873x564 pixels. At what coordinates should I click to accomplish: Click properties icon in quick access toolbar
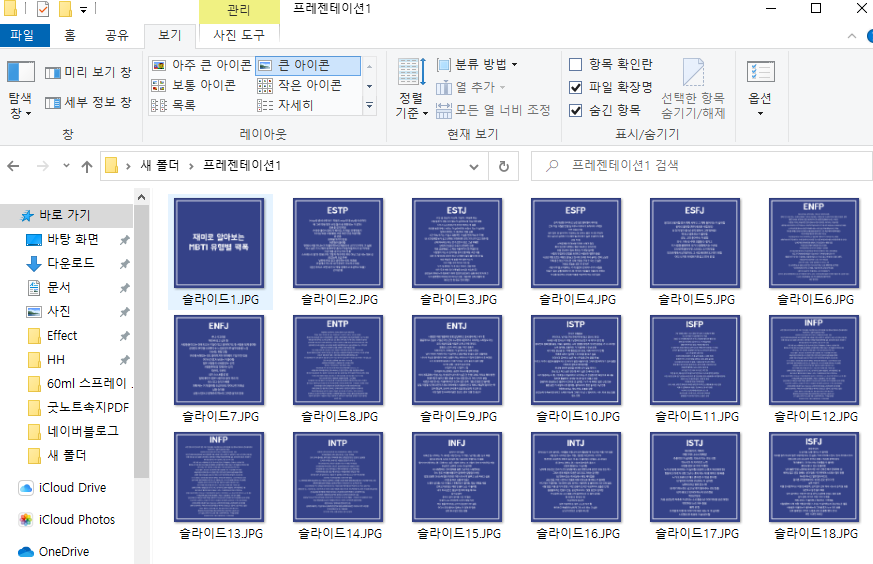(x=43, y=9)
